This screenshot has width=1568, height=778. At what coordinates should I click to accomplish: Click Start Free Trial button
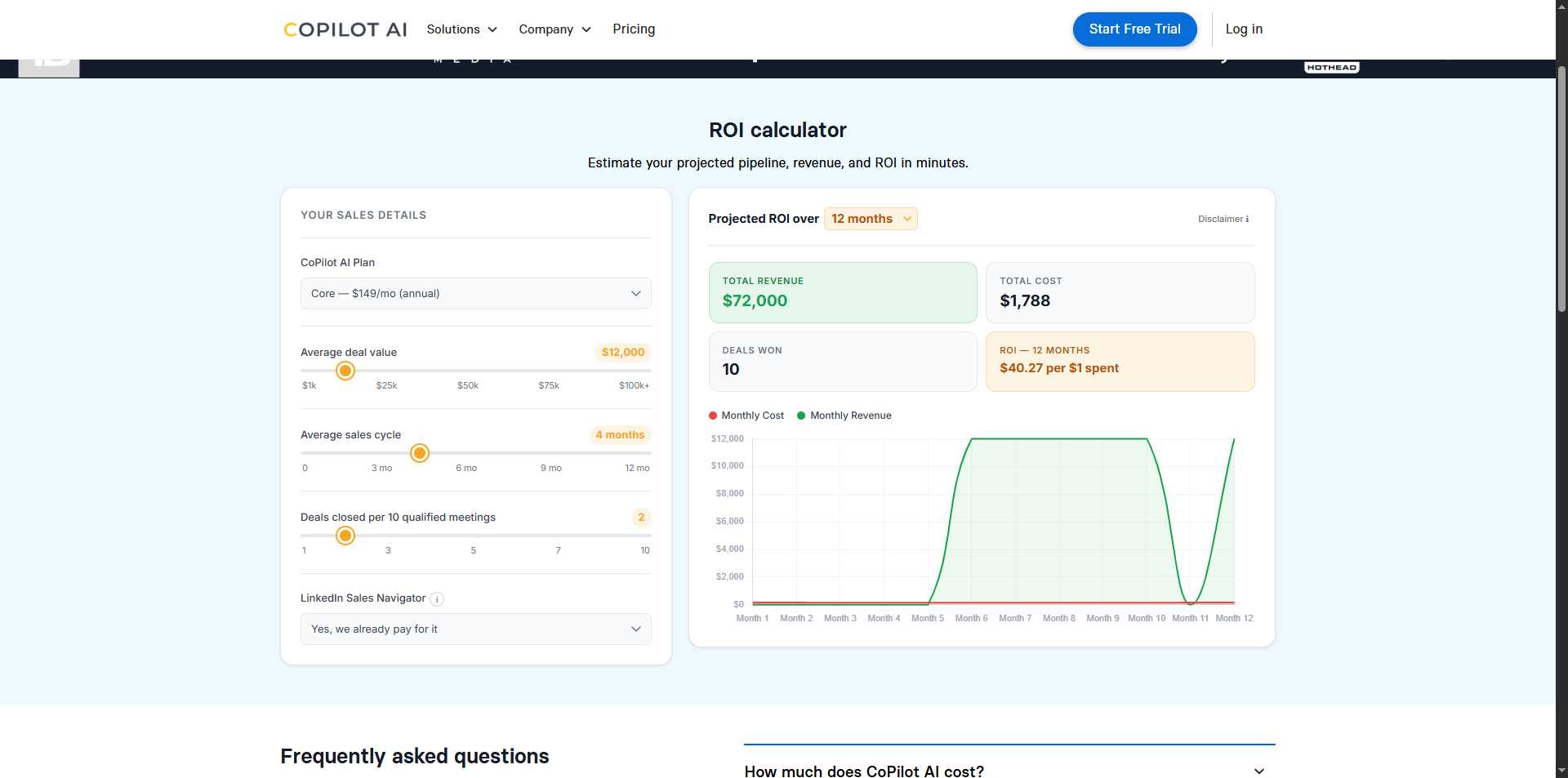tap(1134, 29)
